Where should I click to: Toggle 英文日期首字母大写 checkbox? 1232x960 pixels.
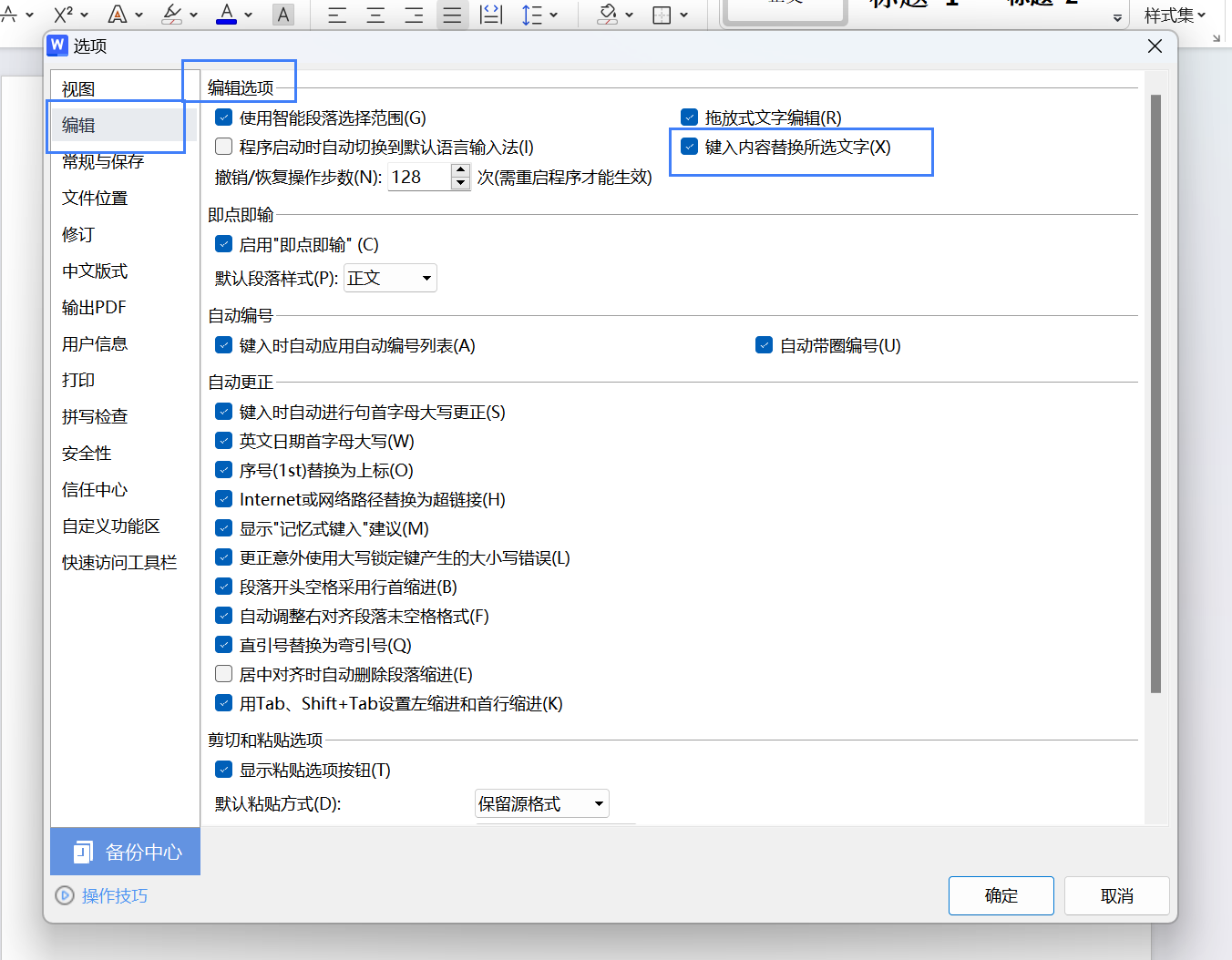click(x=223, y=441)
